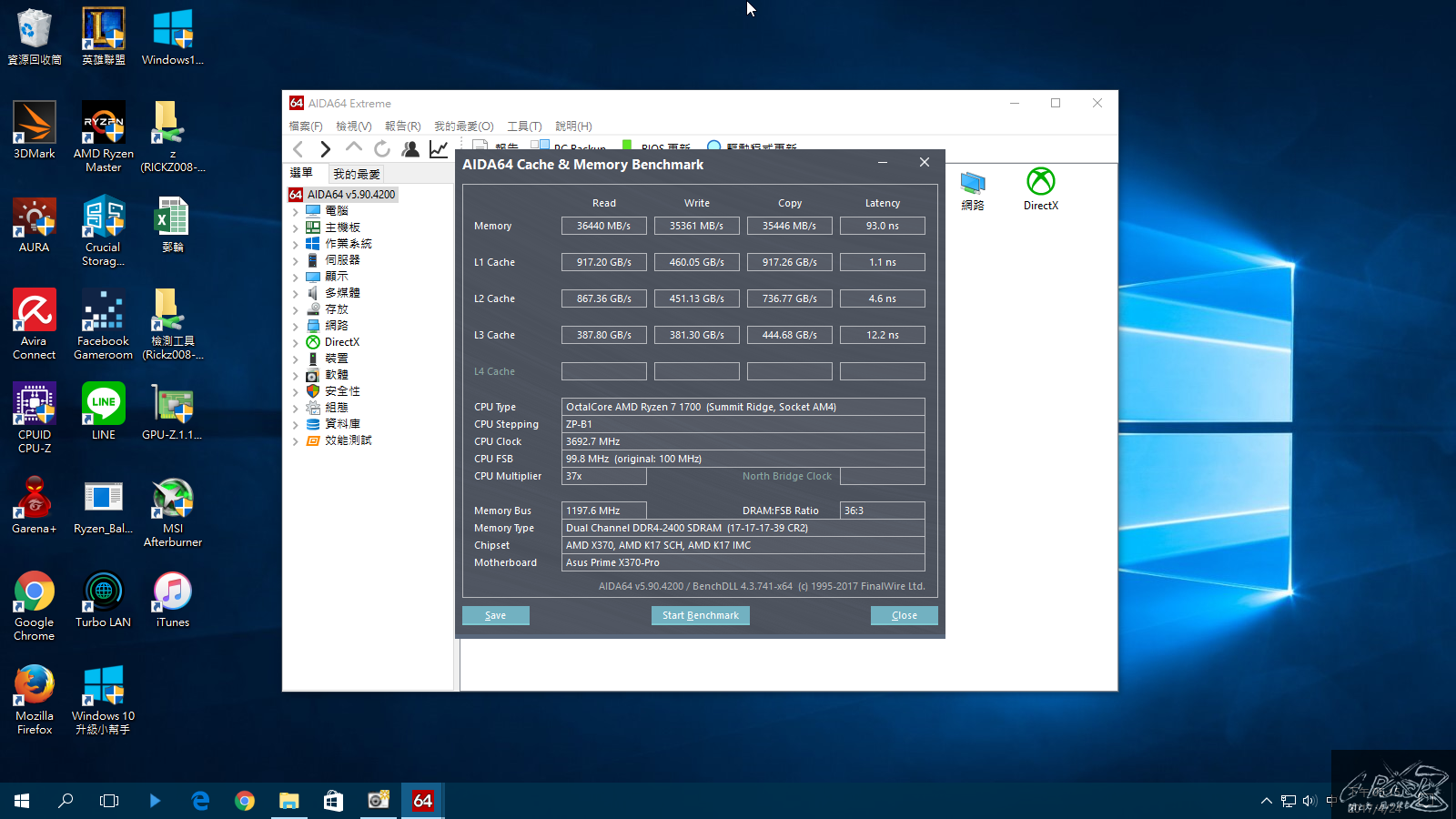Open taskbar search magnifier
This screenshot has height=819, width=1456.
click(66, 801)
